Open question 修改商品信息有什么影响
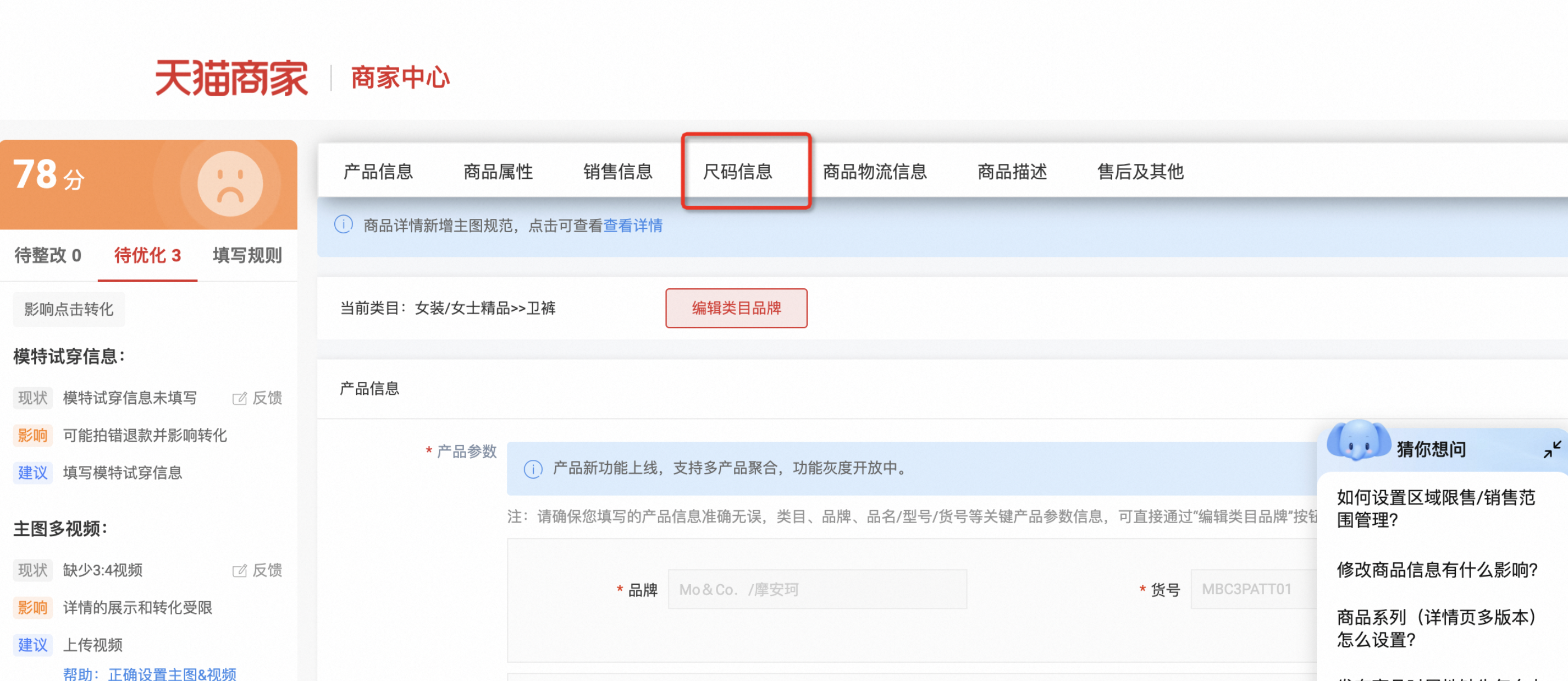1568x681 pixels. (1437, 569)
